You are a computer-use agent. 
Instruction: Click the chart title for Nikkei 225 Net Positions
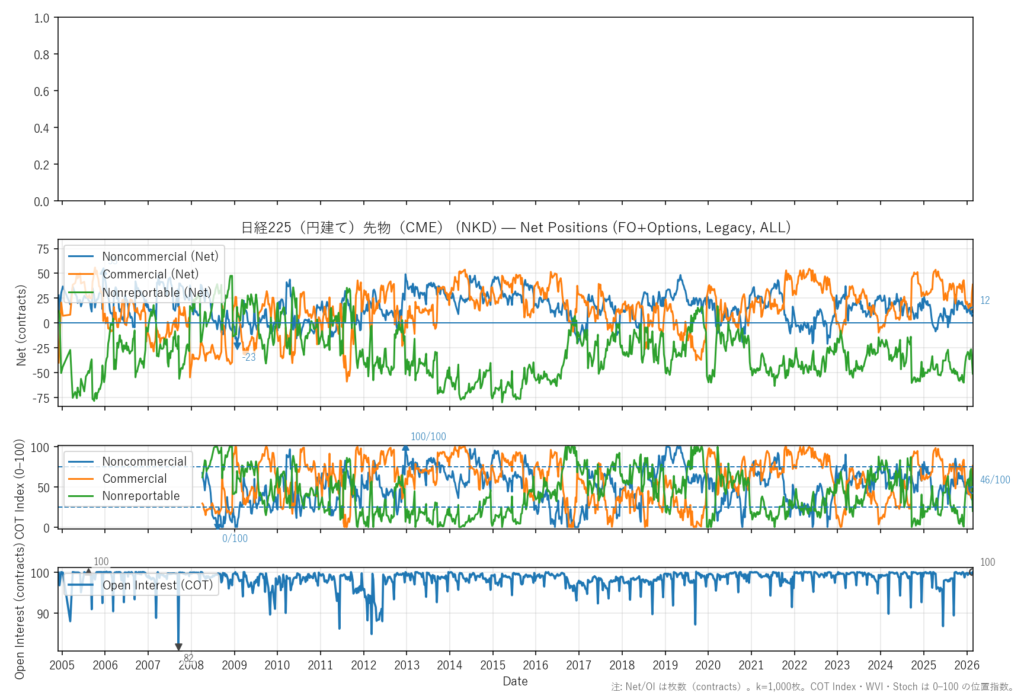[x=515, y=228]
